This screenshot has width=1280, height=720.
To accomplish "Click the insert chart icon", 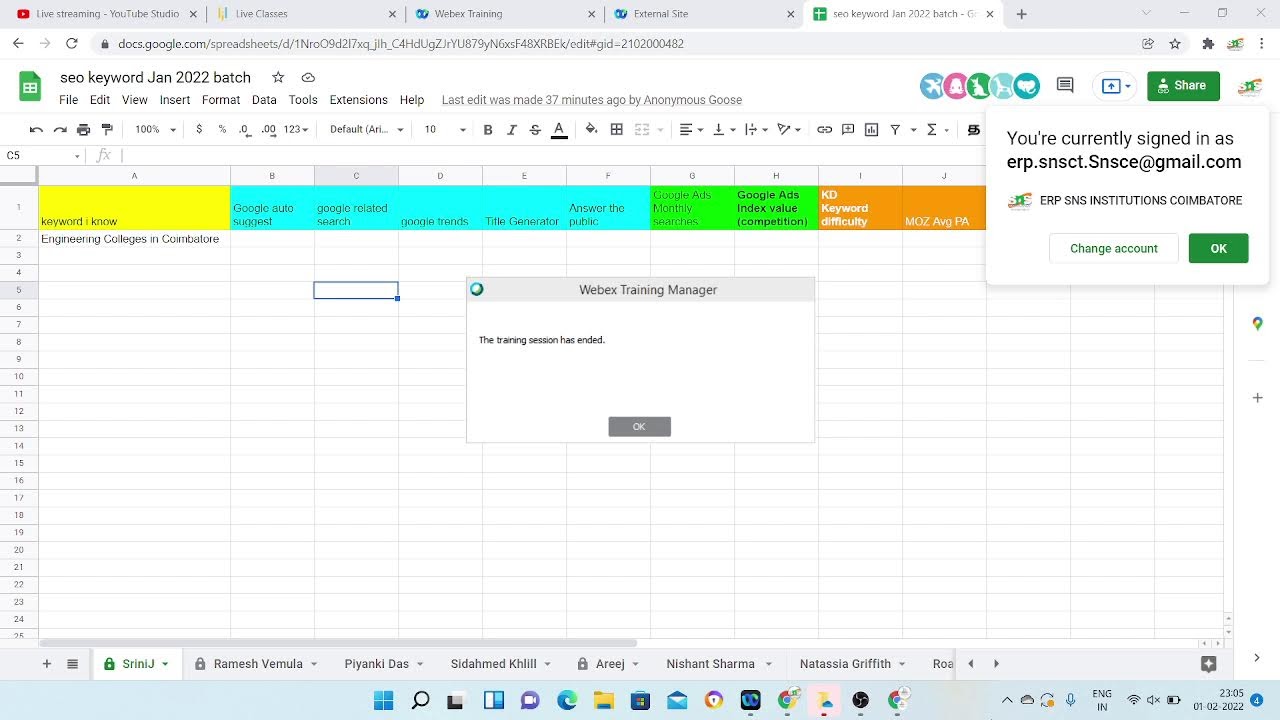I will pyautogui.click(x=871, y=130).
